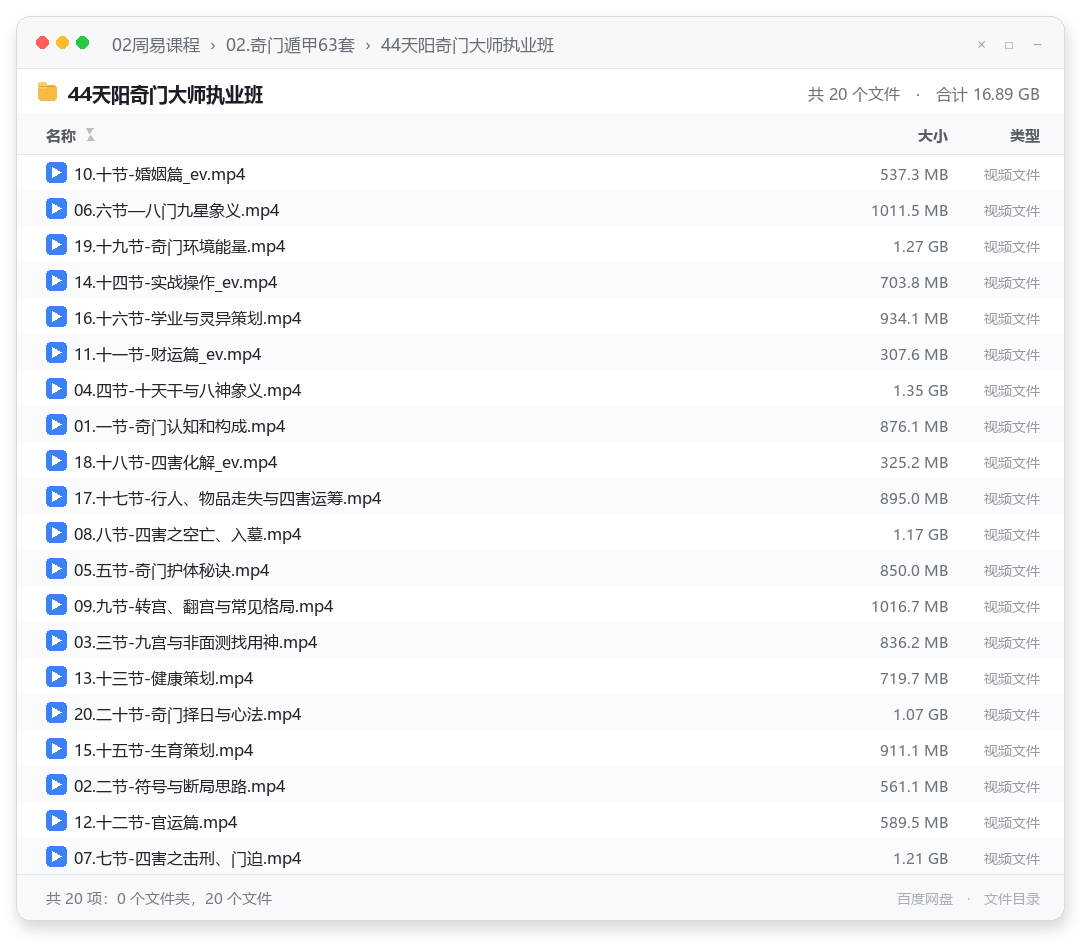The height and width of the screenshot is (944, 1080).
Task: Navigate to 02.奇门遁甲63套 in the breadcrumb
Action: [290, 45]
